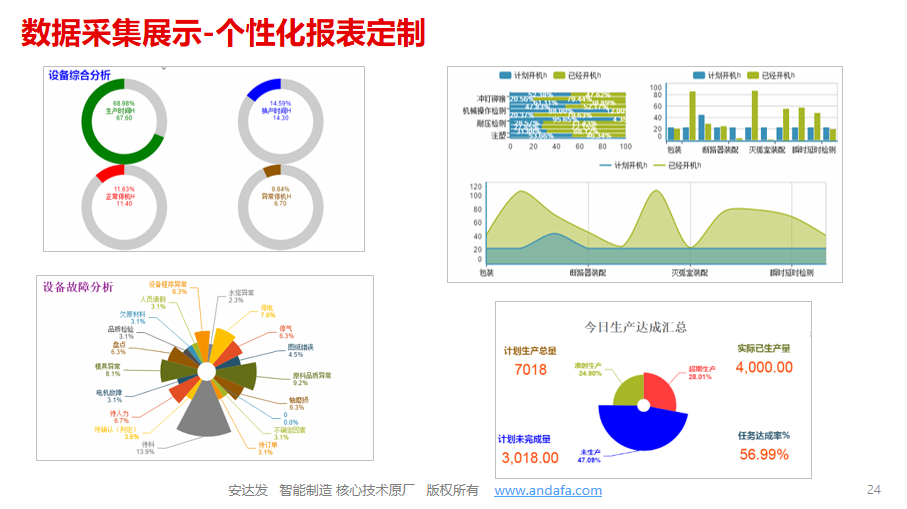This screenshot has width=907, height=509.
Task: Click the blue 换产时间H donut chart
Action: click(x=252, y=94)
